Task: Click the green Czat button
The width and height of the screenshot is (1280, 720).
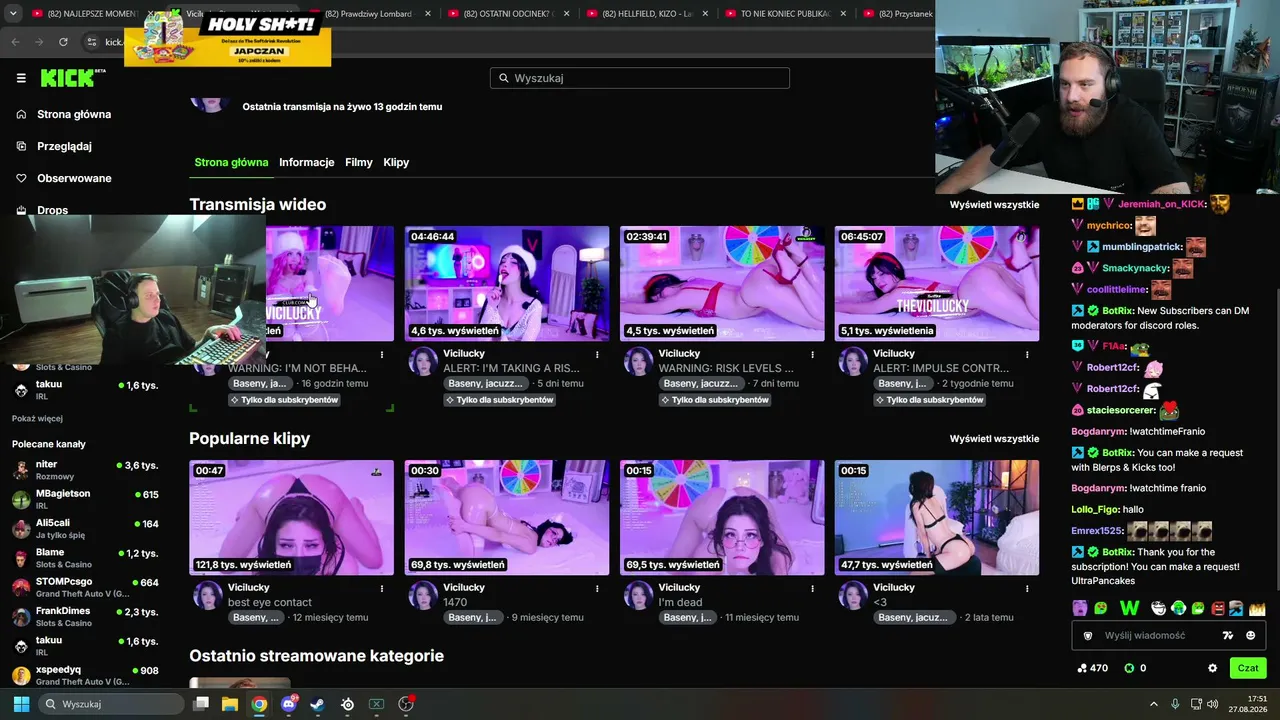Action: pos(1248,668)
